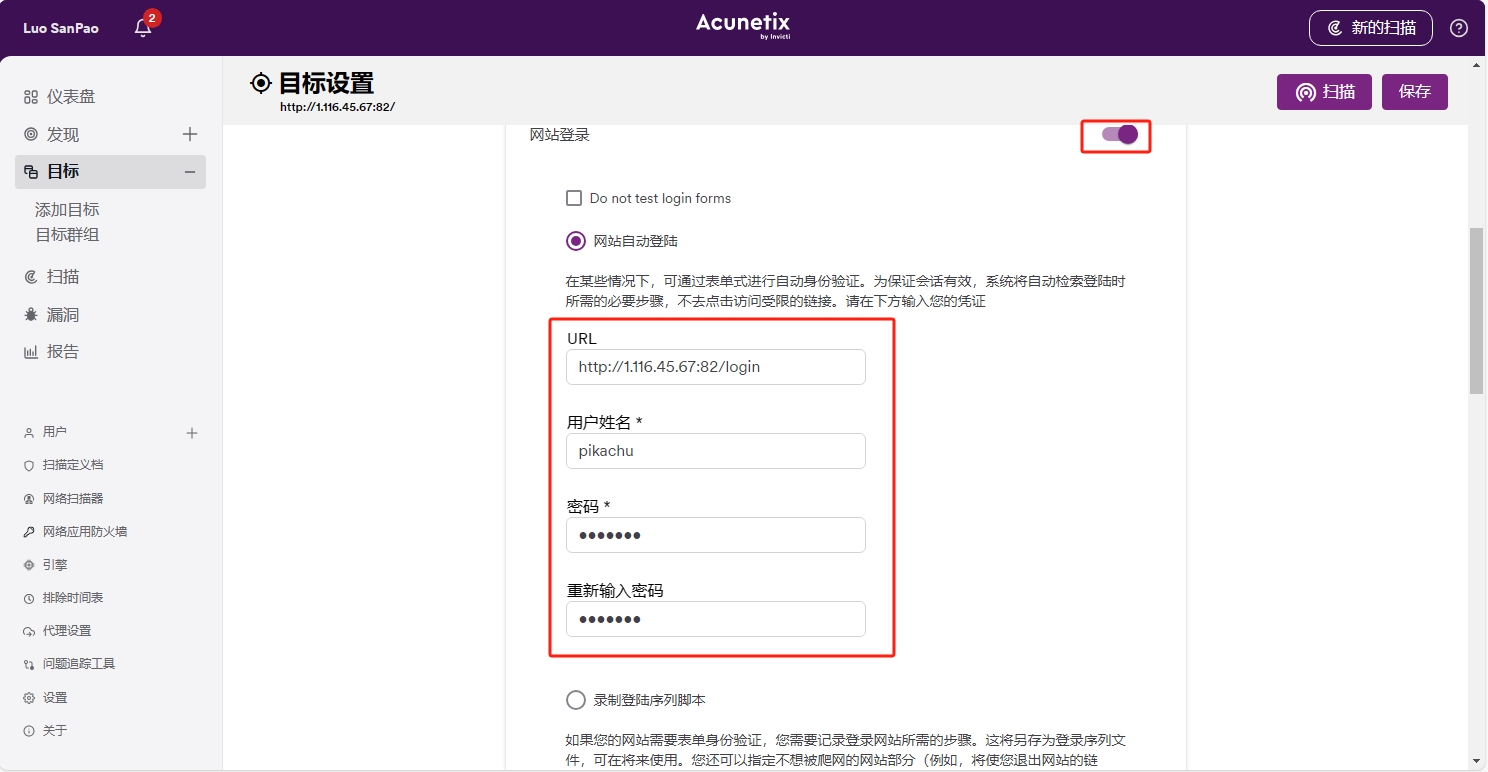
Task: Open the 仪表盘 menu item
Action: [x=71, y=97]
